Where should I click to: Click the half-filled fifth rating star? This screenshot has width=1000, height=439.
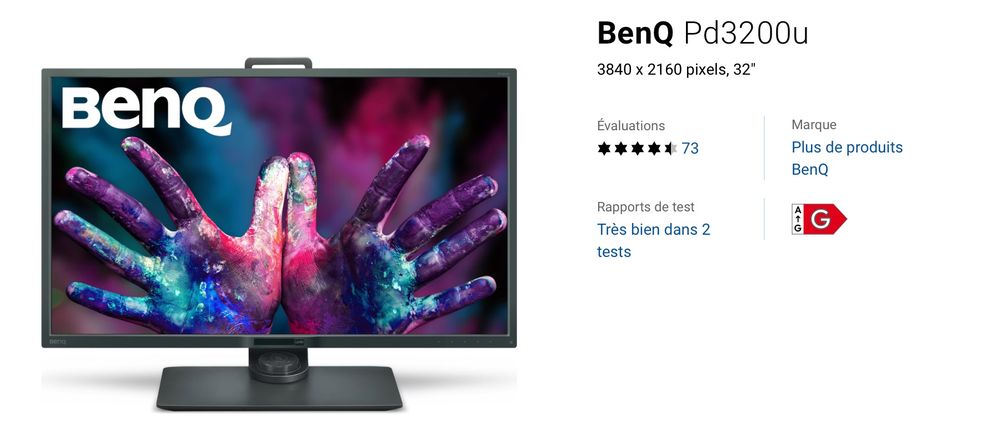pos(670,149)
